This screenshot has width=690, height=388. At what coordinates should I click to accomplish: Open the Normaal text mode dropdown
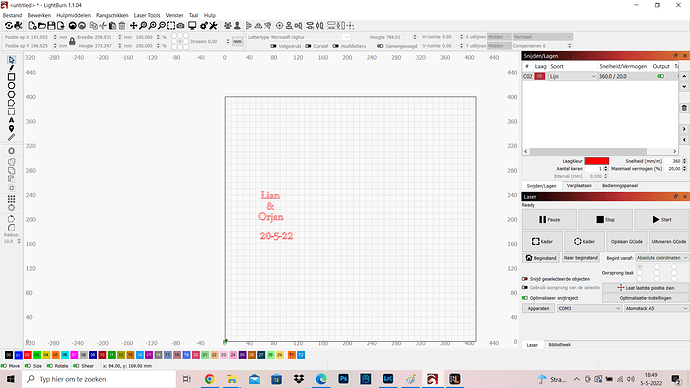tap(543, 37)
